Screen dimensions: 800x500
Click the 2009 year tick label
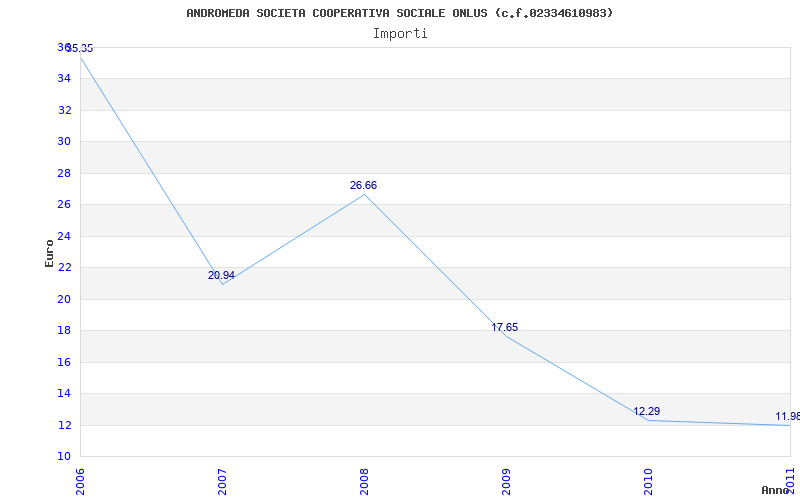(x=506, y=482)
